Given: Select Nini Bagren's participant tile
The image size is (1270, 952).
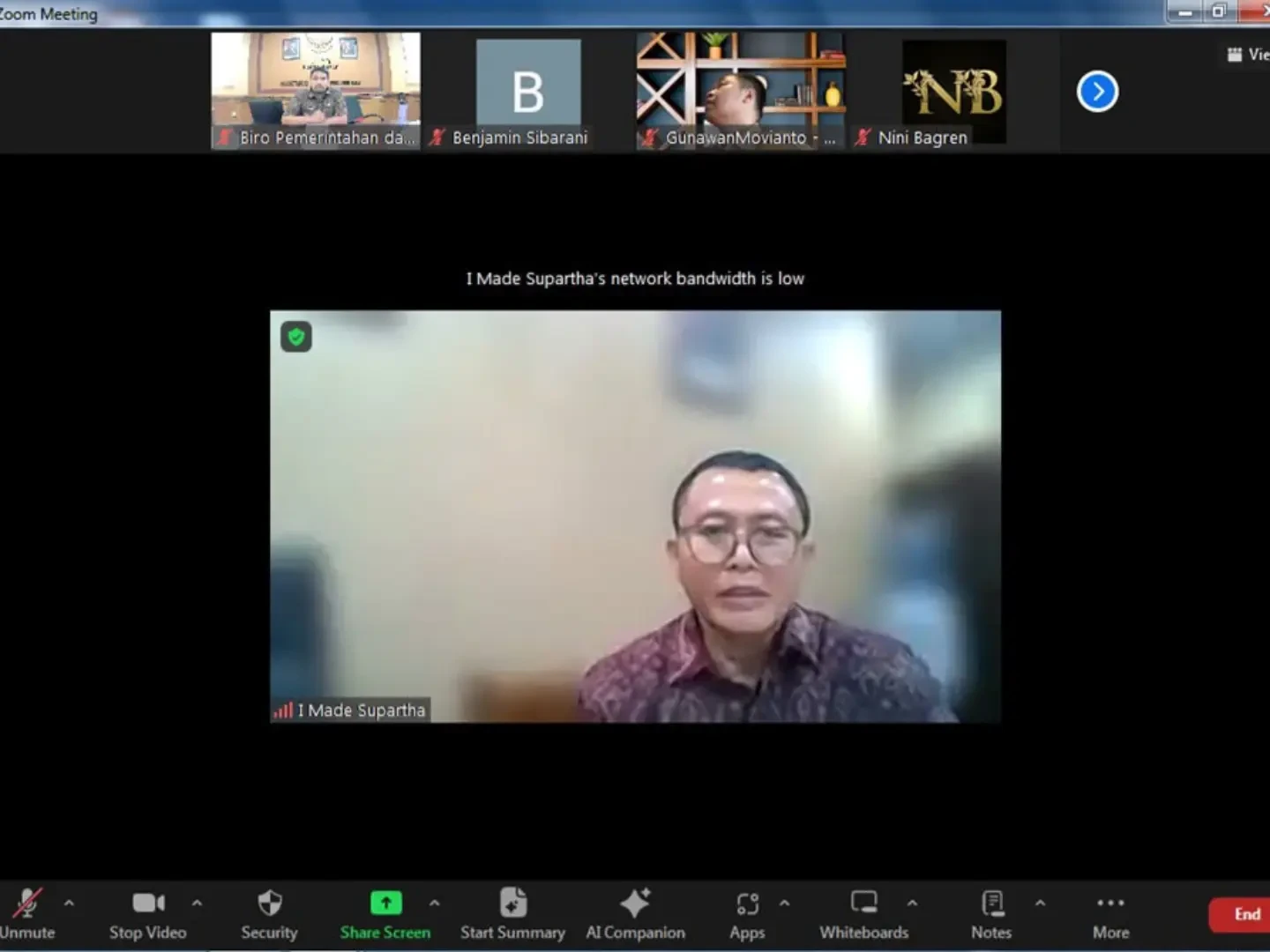Looking at the screenshot, I should (953, 91).
